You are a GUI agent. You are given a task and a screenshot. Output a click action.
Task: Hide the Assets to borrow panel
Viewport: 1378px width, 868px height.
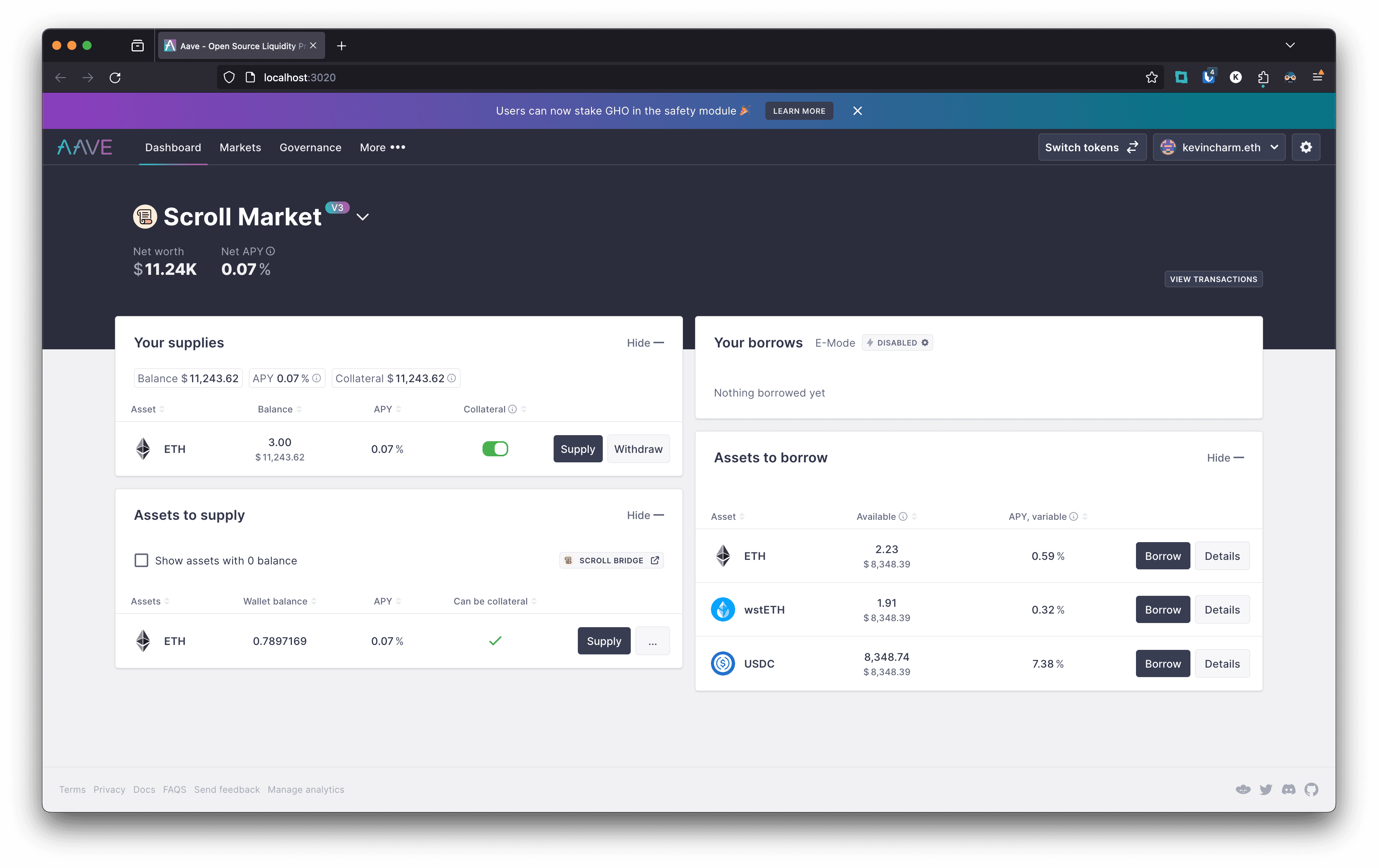pyautogui.click(x=1225, y=458)
